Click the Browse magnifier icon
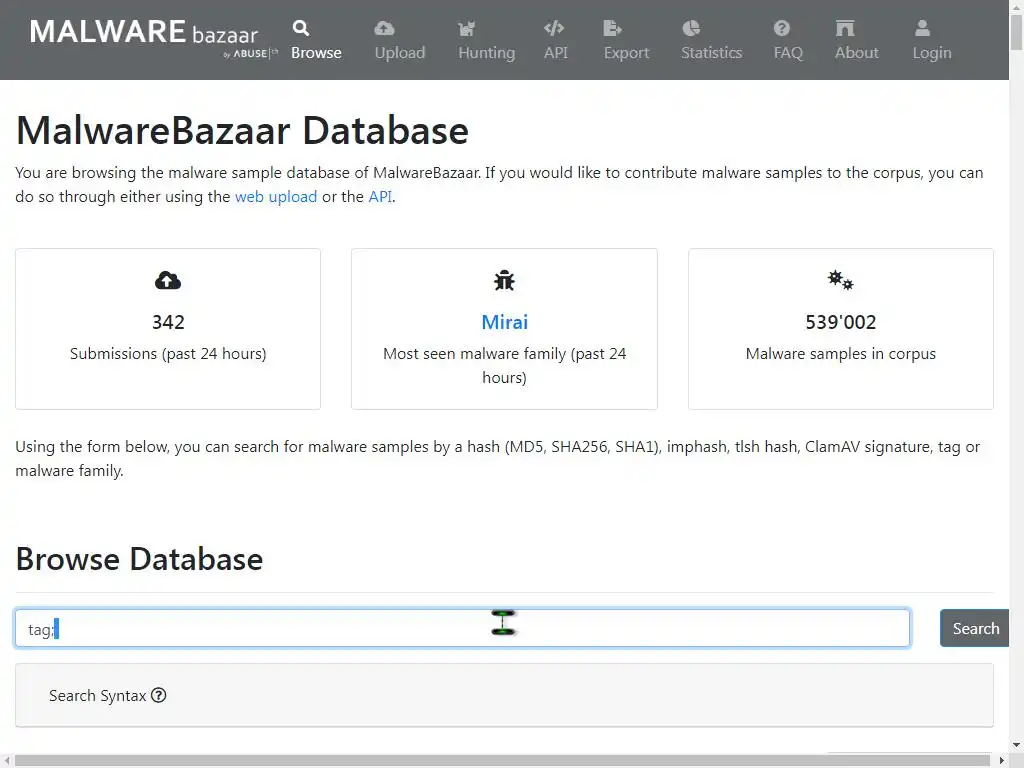This screenshot has width=1024, height=768. pyautogui.click(x=301, y=28)
